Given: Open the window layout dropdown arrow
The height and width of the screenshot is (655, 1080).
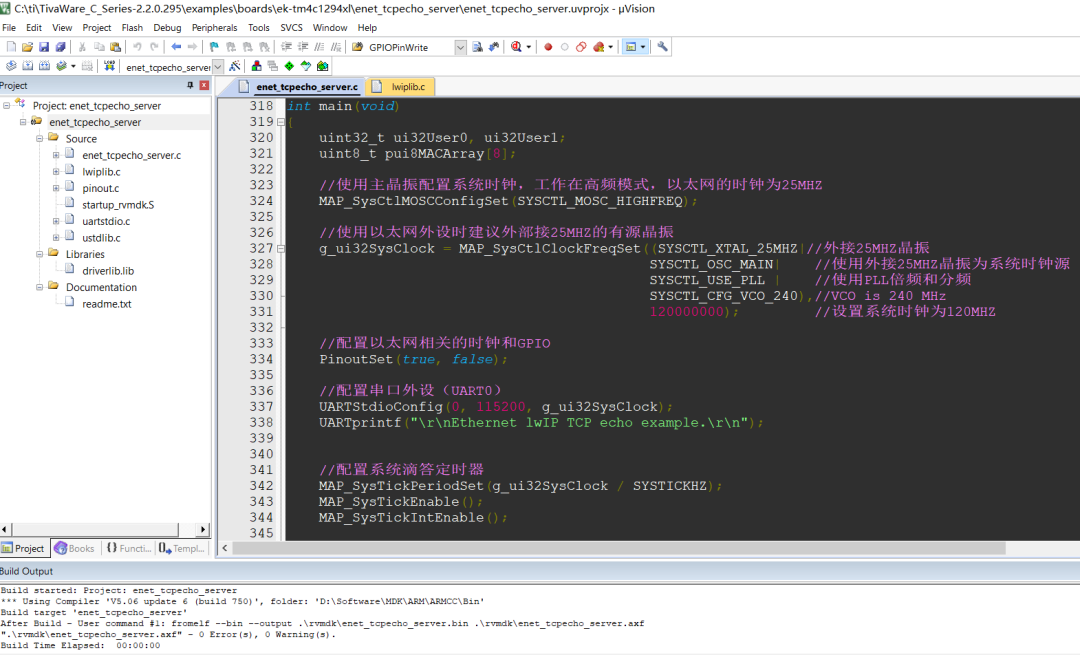Looking at the screenshot, I should tap(643, 47).
